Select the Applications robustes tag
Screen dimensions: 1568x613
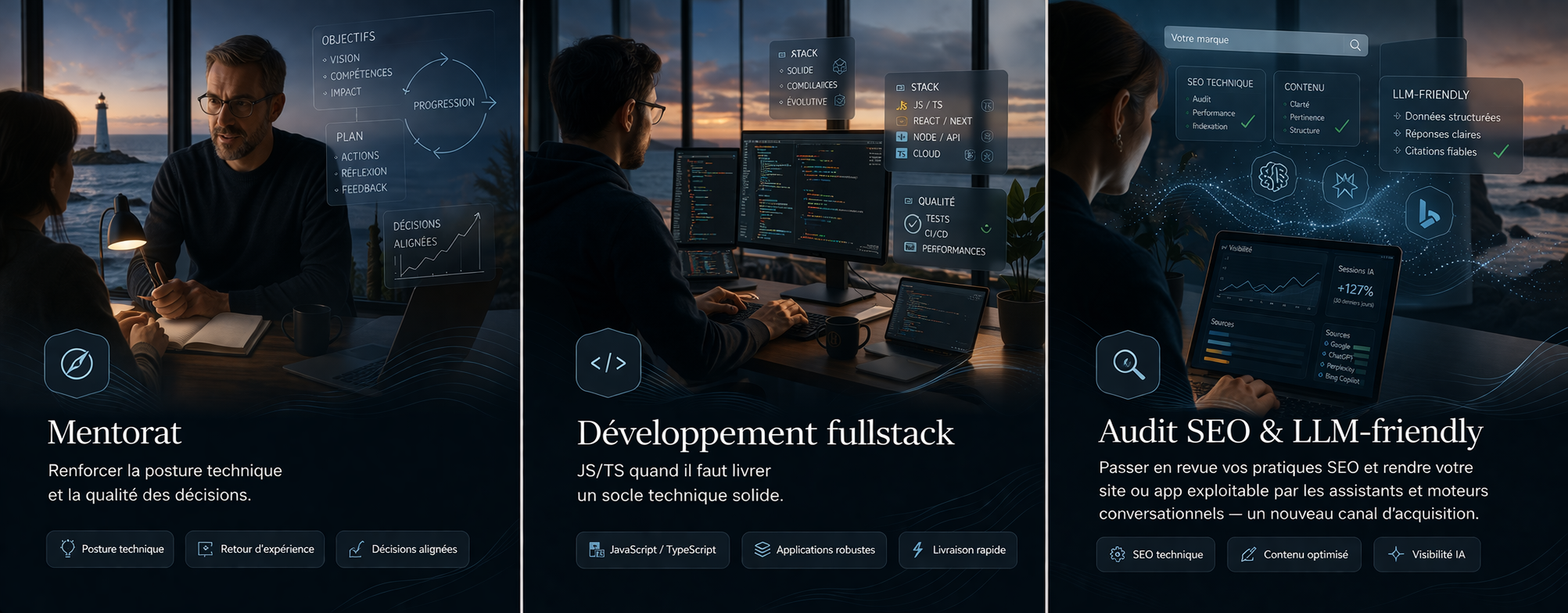point(814,550)
